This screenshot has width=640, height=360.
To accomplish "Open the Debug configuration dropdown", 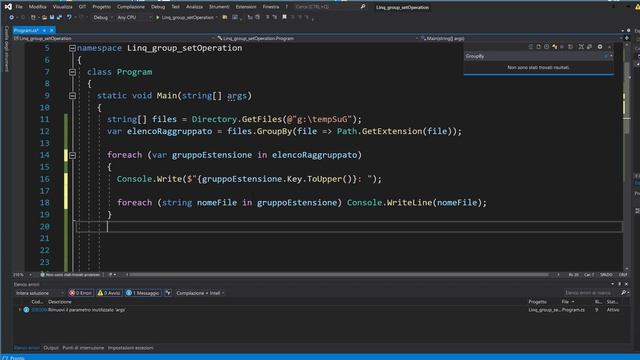I will (102, 17).
